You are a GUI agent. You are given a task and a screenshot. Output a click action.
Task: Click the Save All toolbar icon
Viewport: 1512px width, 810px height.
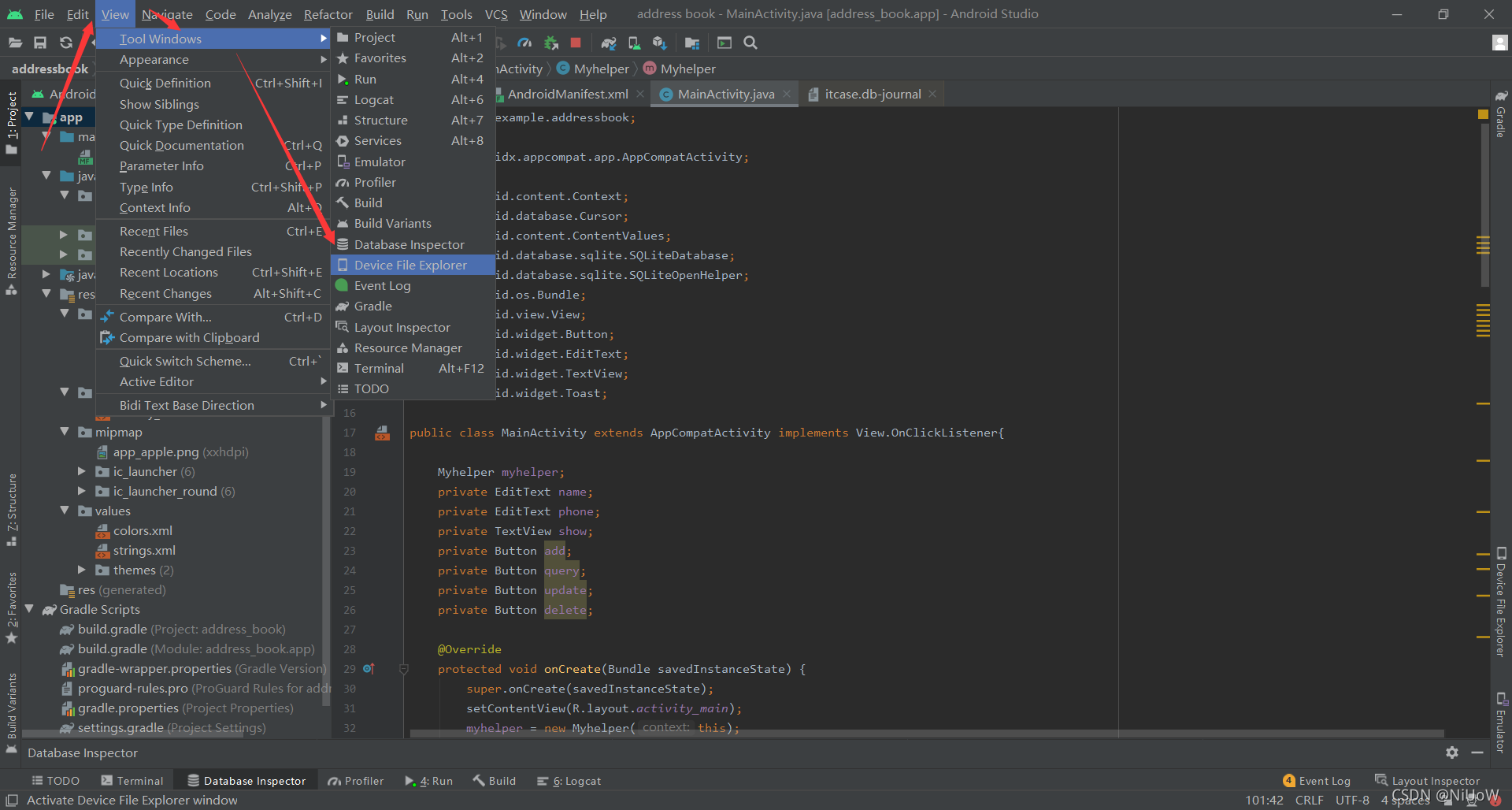point(40,43)
